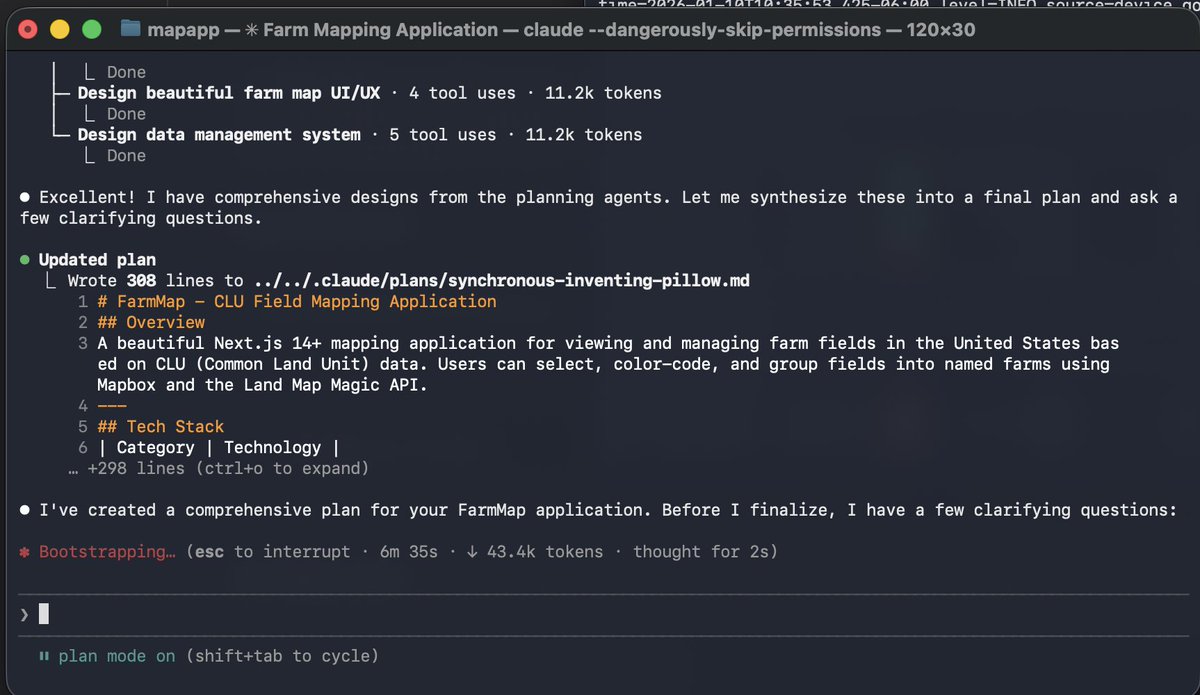Click the '| Category | Technology |' table line
This screenshot has width=1200, height=695.
click(x=219, y=447)
